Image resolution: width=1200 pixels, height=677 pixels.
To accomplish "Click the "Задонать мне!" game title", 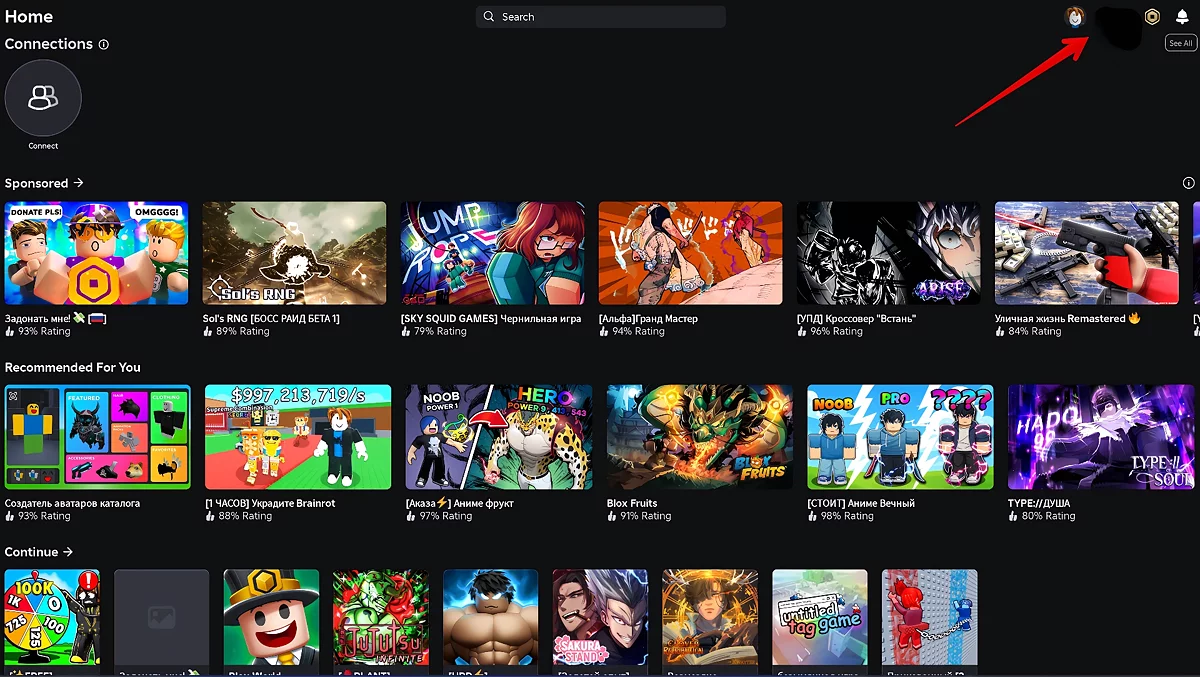I will tap(55, 319).
